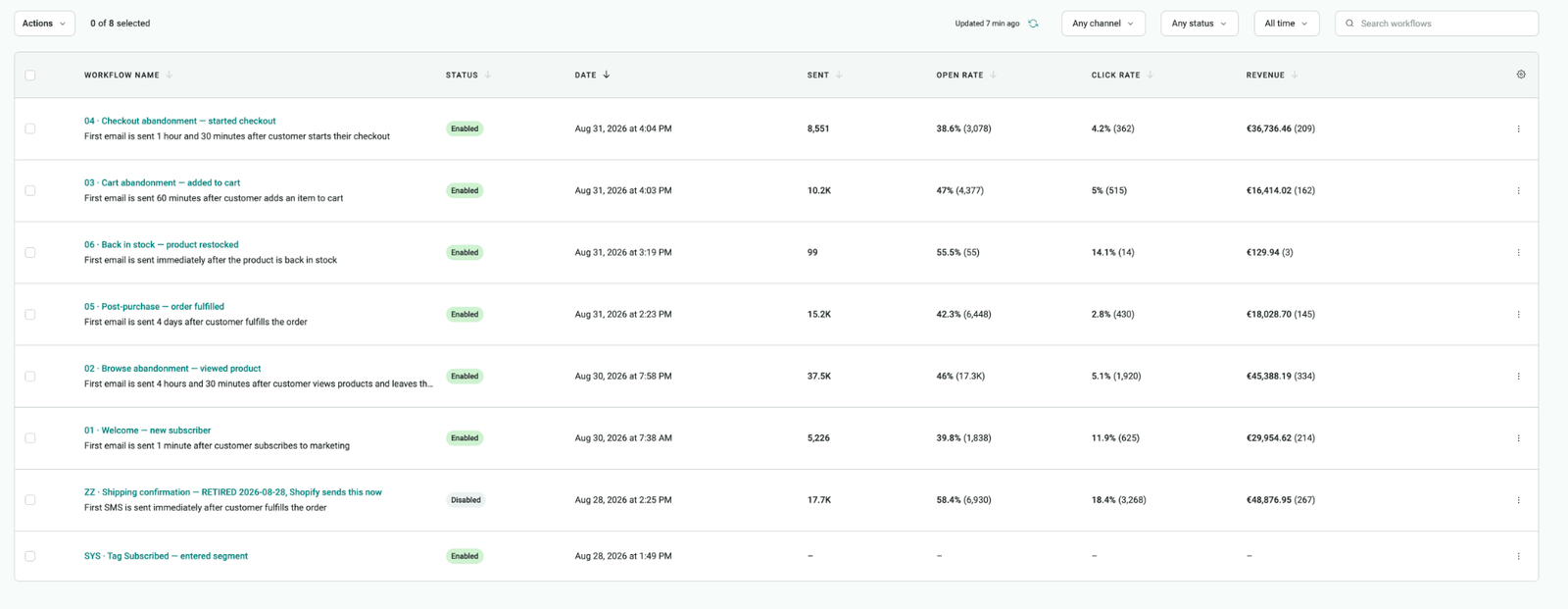Click date Aug 30, 2026 at 7:38 AM
Screen dimensions: 1568x609
pos(623,438)
